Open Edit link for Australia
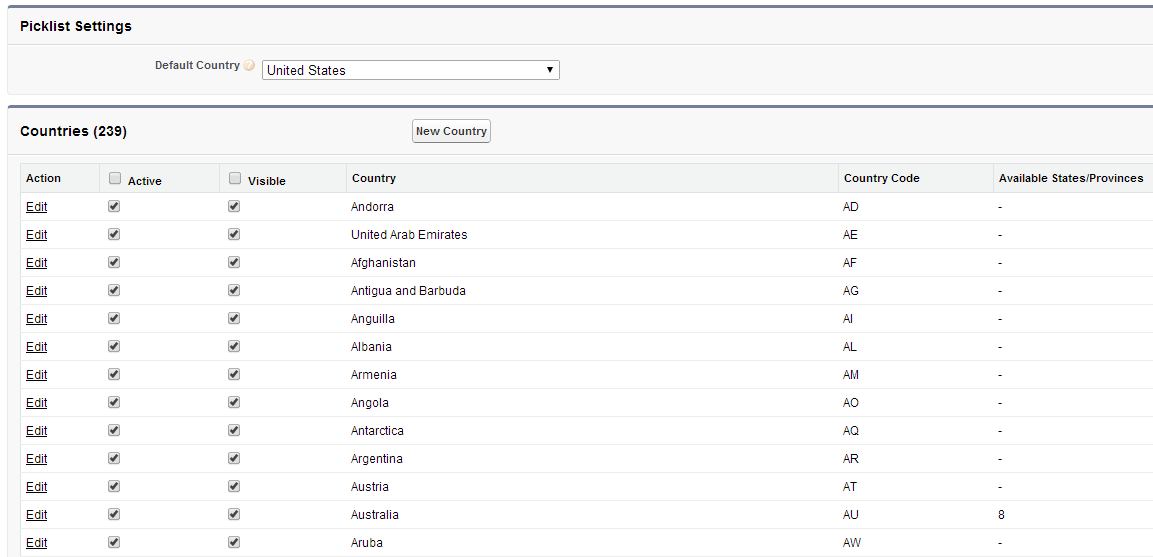 [x=37, y=515]
